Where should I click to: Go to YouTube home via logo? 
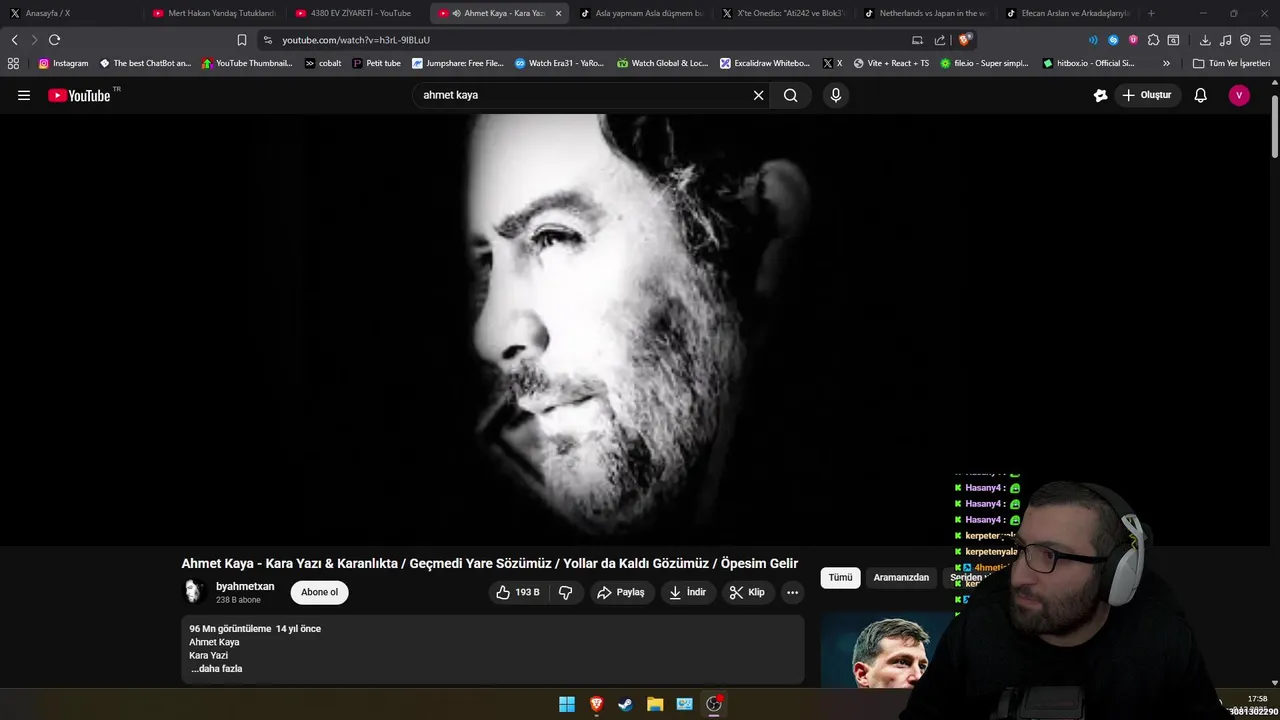click(x=79, y=95)
